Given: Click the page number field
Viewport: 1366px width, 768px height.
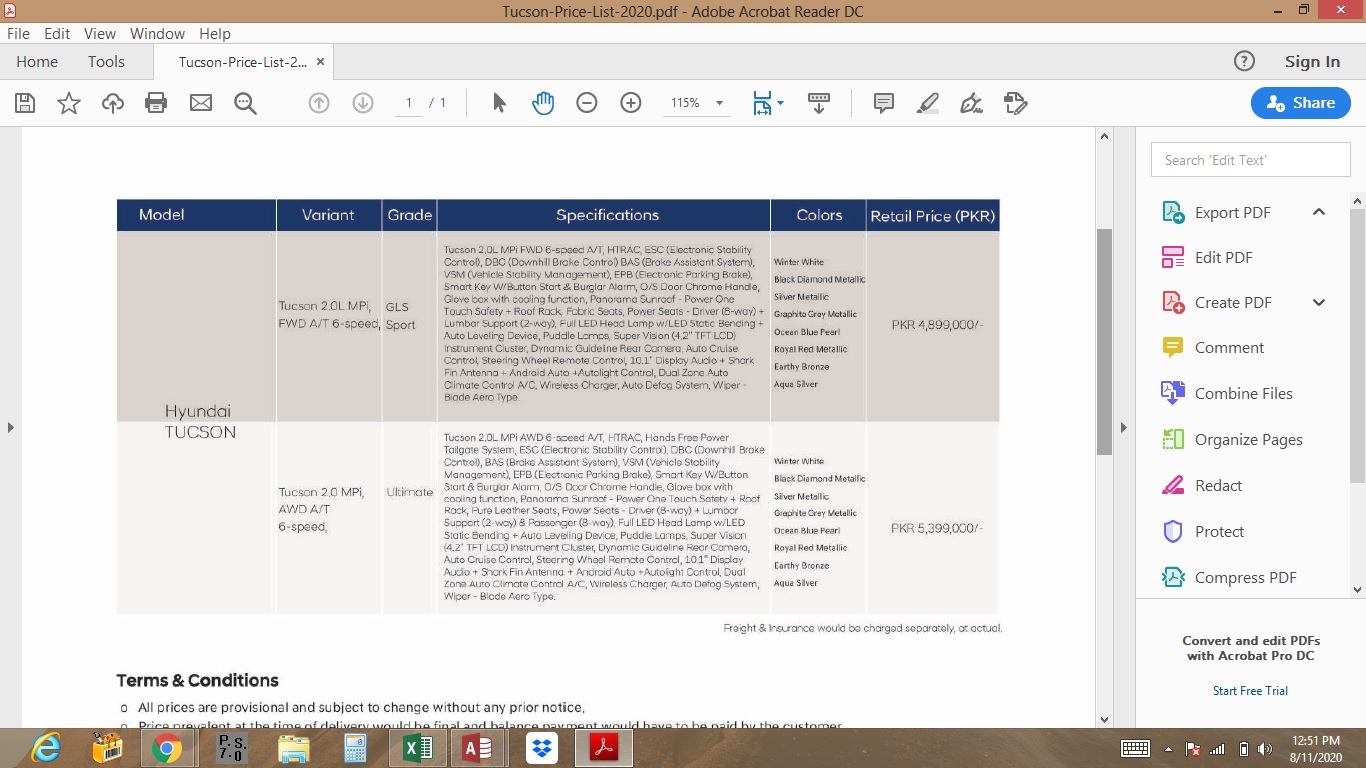Looking at the screenshot, I should 409,103.
